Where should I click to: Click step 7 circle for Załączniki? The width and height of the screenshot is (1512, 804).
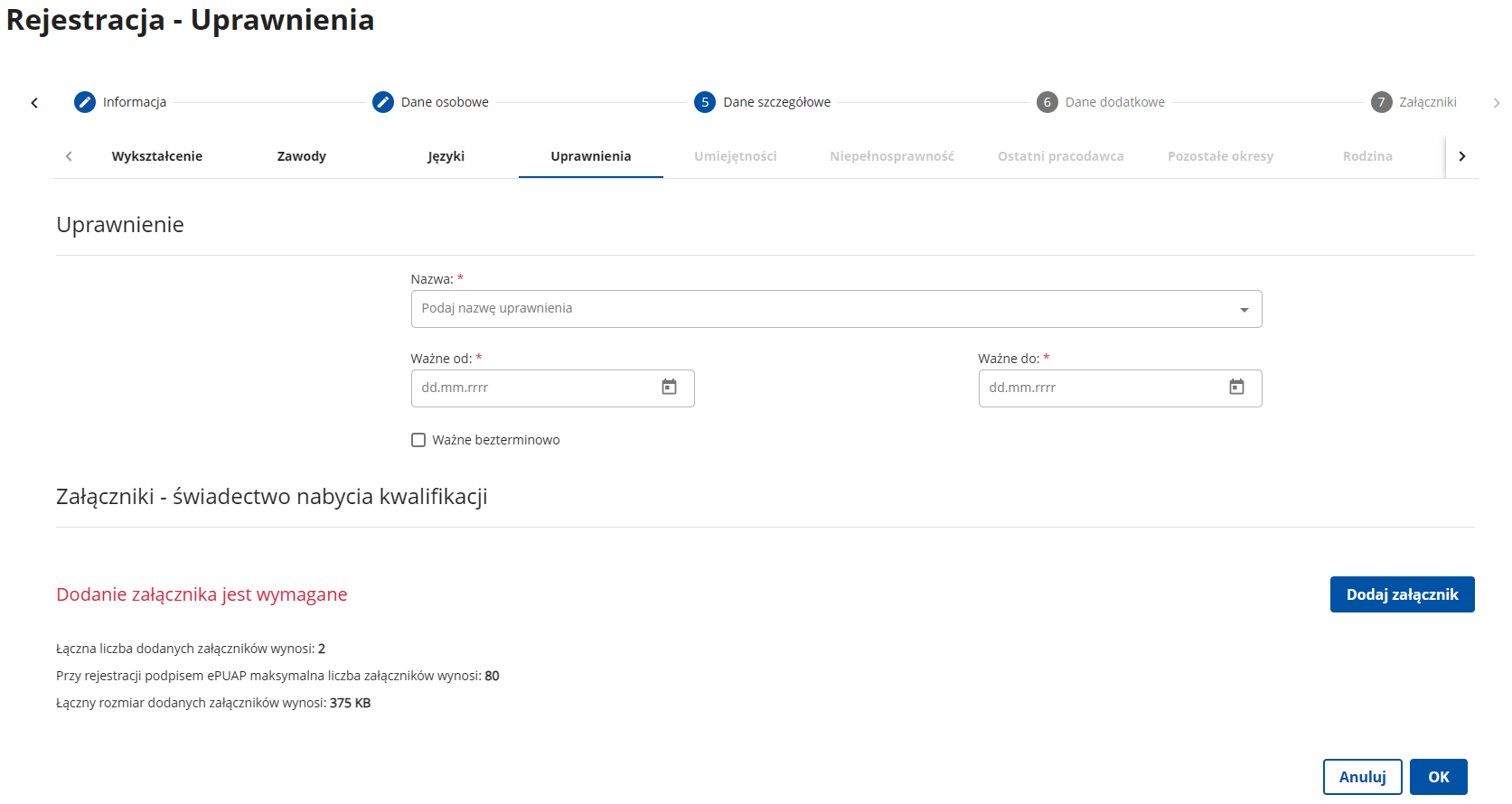[1382, 102]
